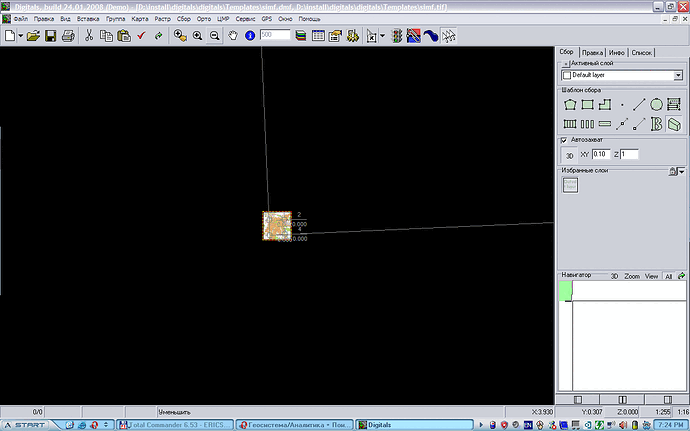Zoom out with the minus magnifier icon
690x431 pixels.
pos(214,36)
